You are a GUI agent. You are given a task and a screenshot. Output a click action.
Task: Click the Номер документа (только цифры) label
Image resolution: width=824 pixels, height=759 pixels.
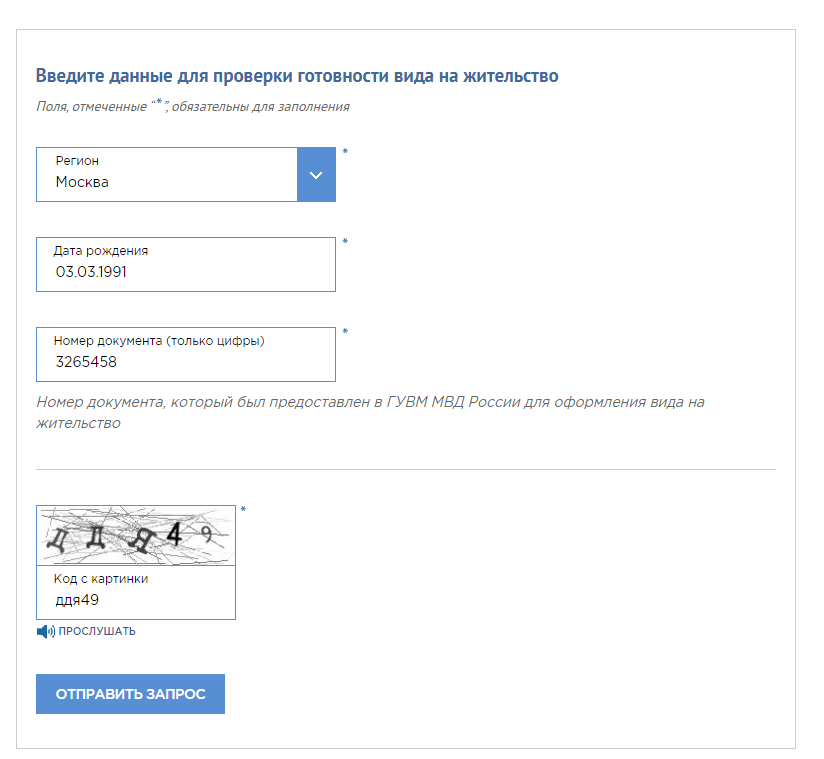click(158, 341)
